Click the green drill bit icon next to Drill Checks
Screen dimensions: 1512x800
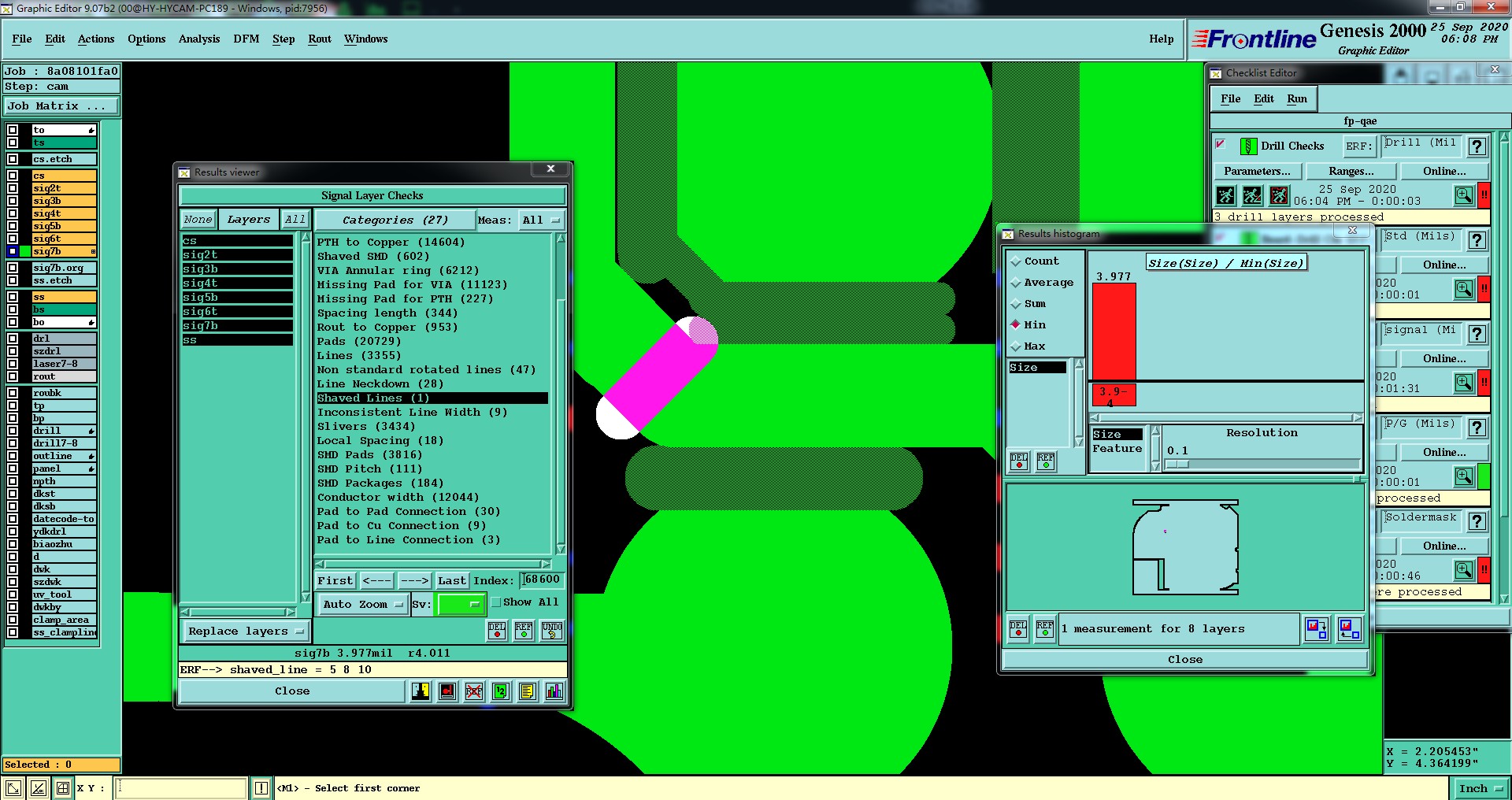pos(1248,146)
